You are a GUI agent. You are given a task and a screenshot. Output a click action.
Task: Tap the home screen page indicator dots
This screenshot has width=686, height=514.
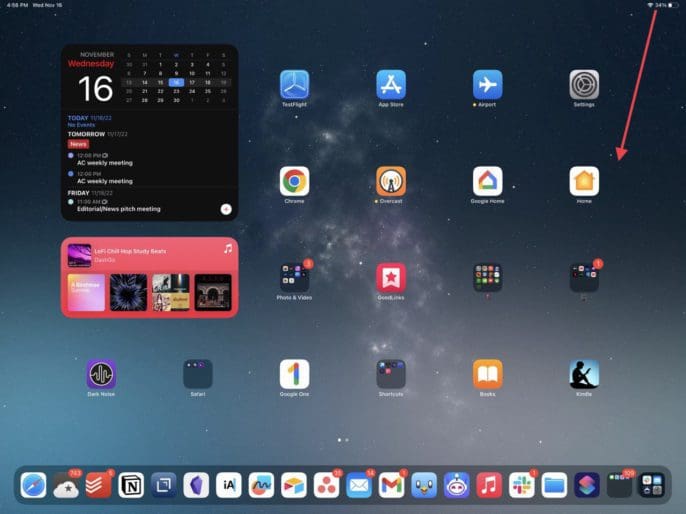click(x=343, y=440)
